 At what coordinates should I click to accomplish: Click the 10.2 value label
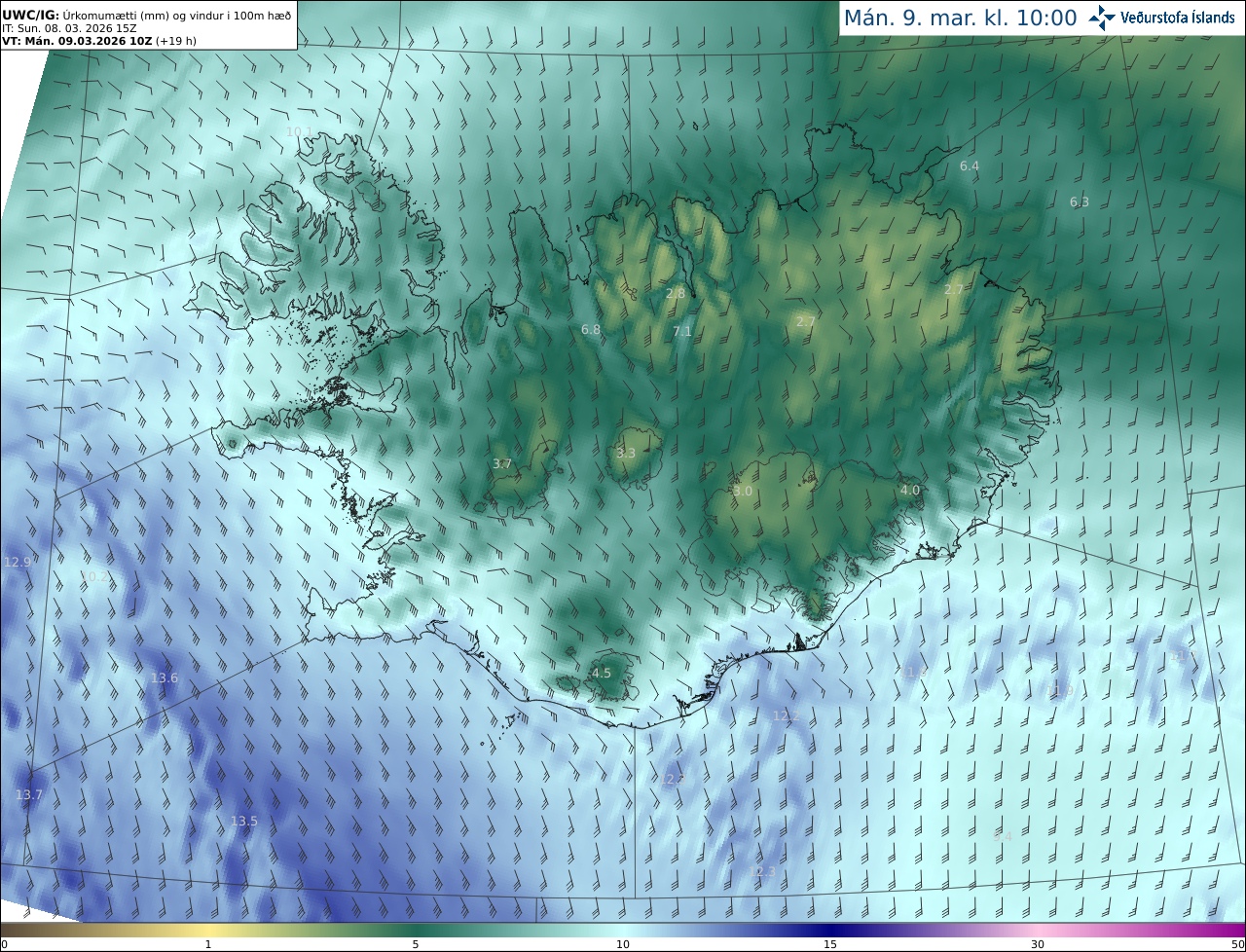tap(95, 577)
